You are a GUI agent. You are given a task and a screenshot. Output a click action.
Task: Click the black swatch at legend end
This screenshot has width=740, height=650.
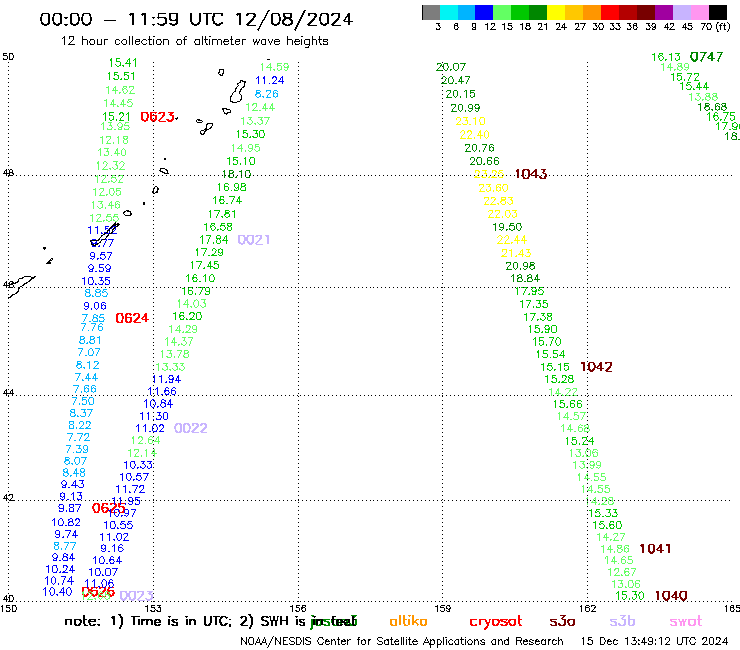(718, 12)
